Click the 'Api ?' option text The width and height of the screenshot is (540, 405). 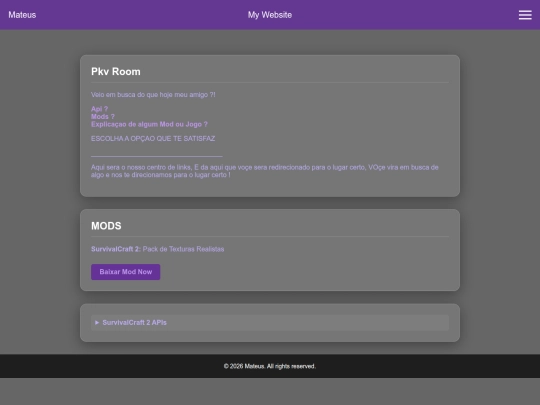coord(99,109)
